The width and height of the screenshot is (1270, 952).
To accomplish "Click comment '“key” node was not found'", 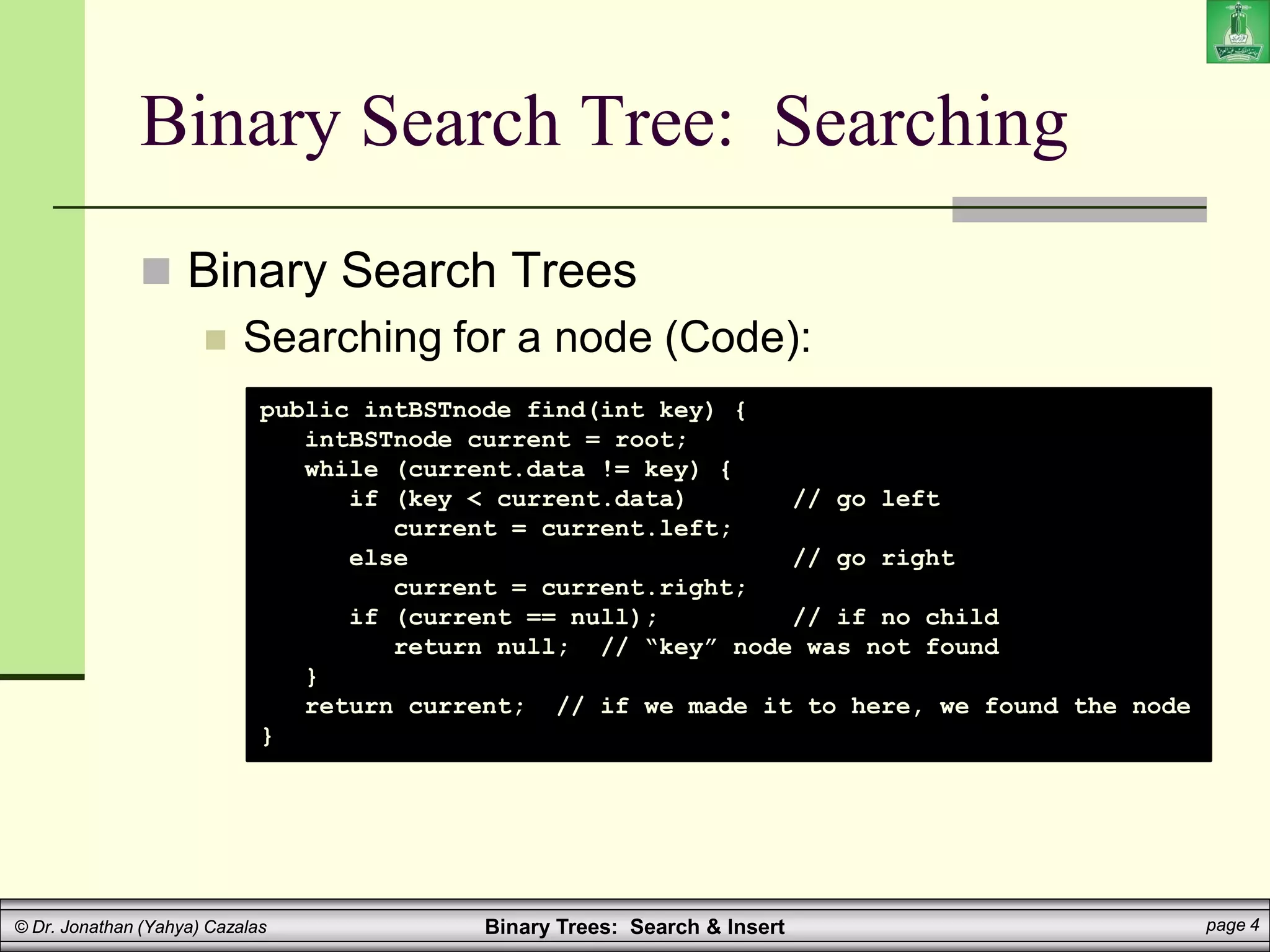I will pos(822,647).
